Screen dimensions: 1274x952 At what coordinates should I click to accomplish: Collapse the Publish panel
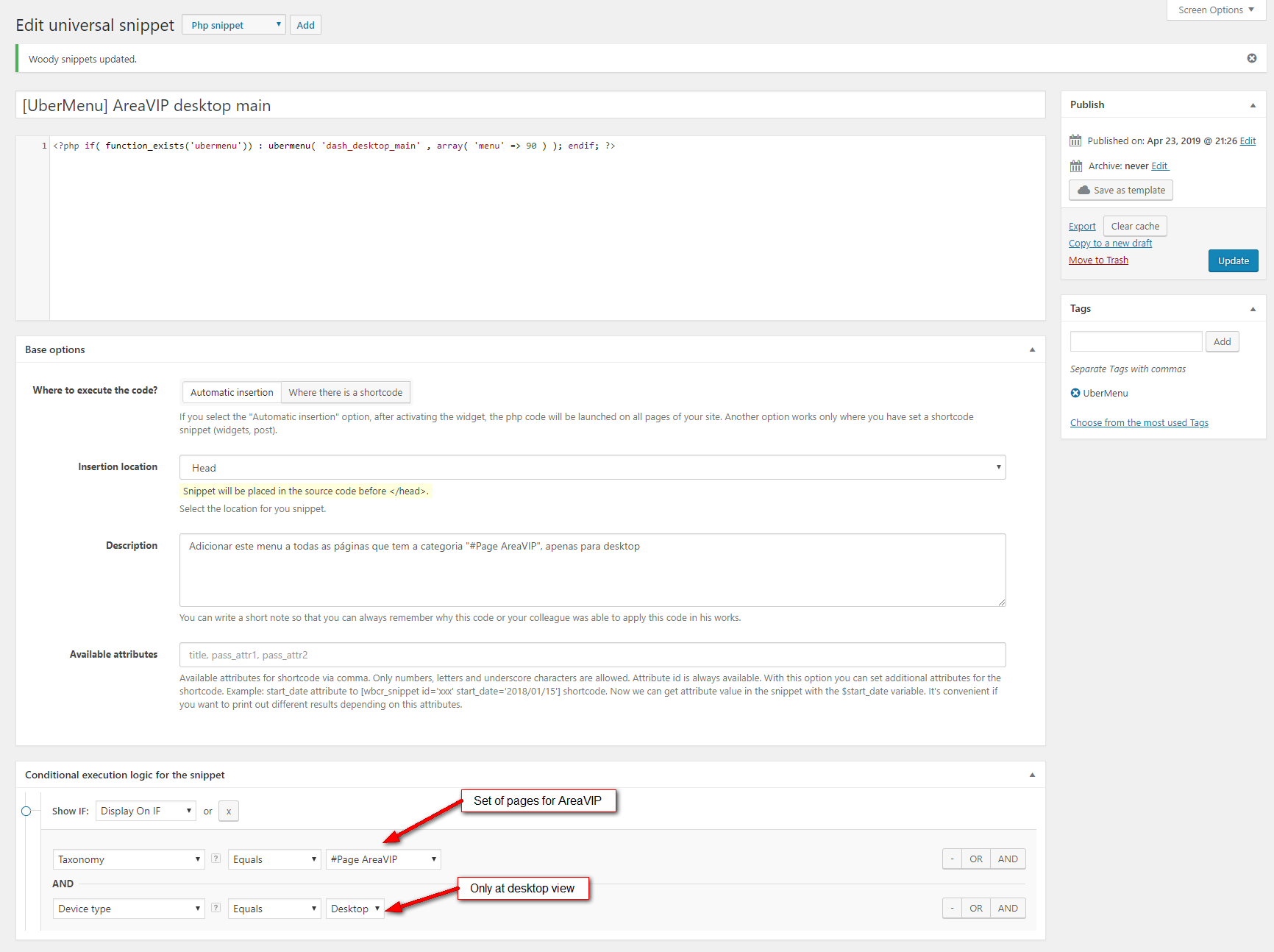pos(1253,105)
